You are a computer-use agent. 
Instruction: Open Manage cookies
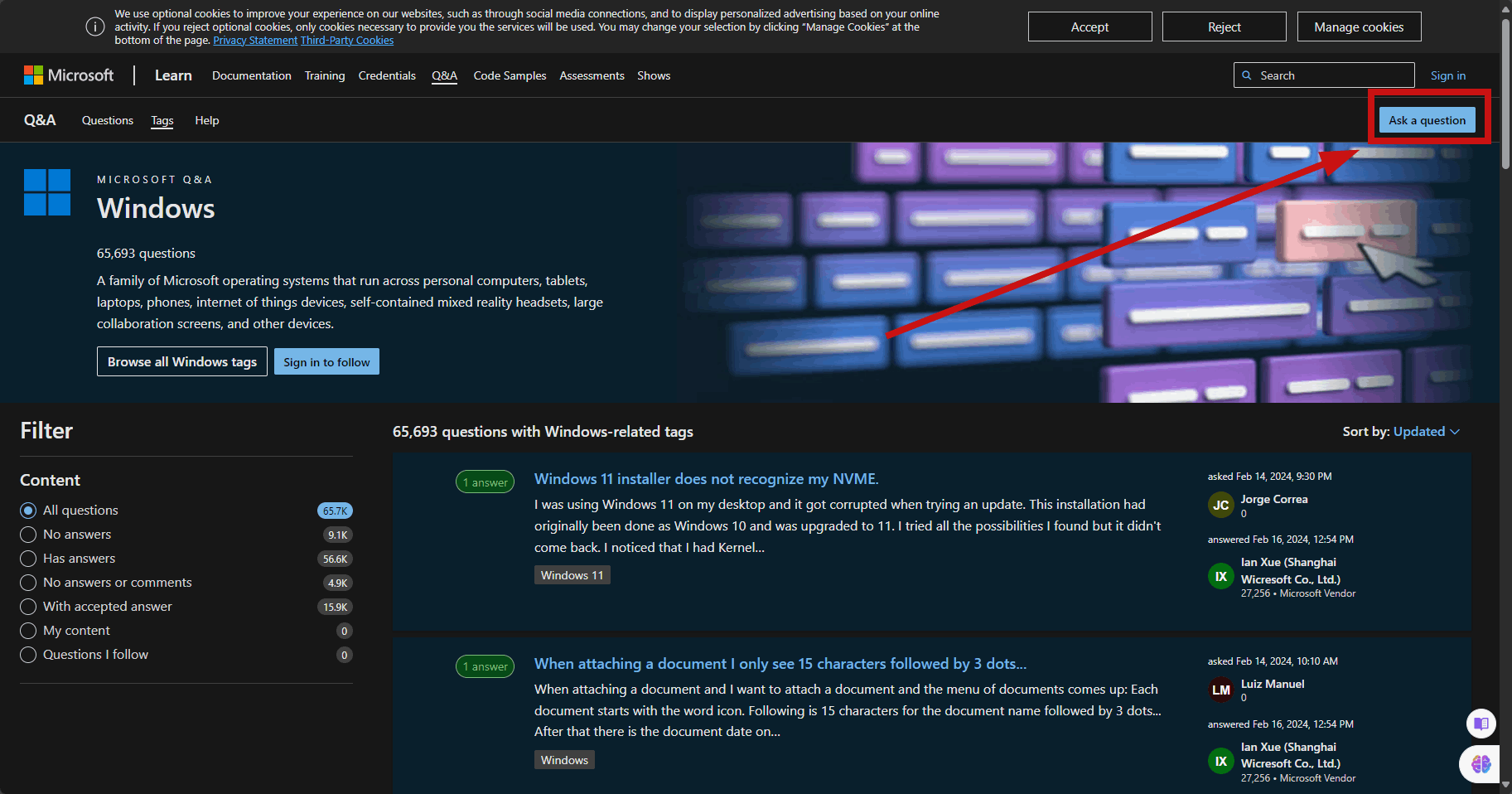(x=1359, y=27)
